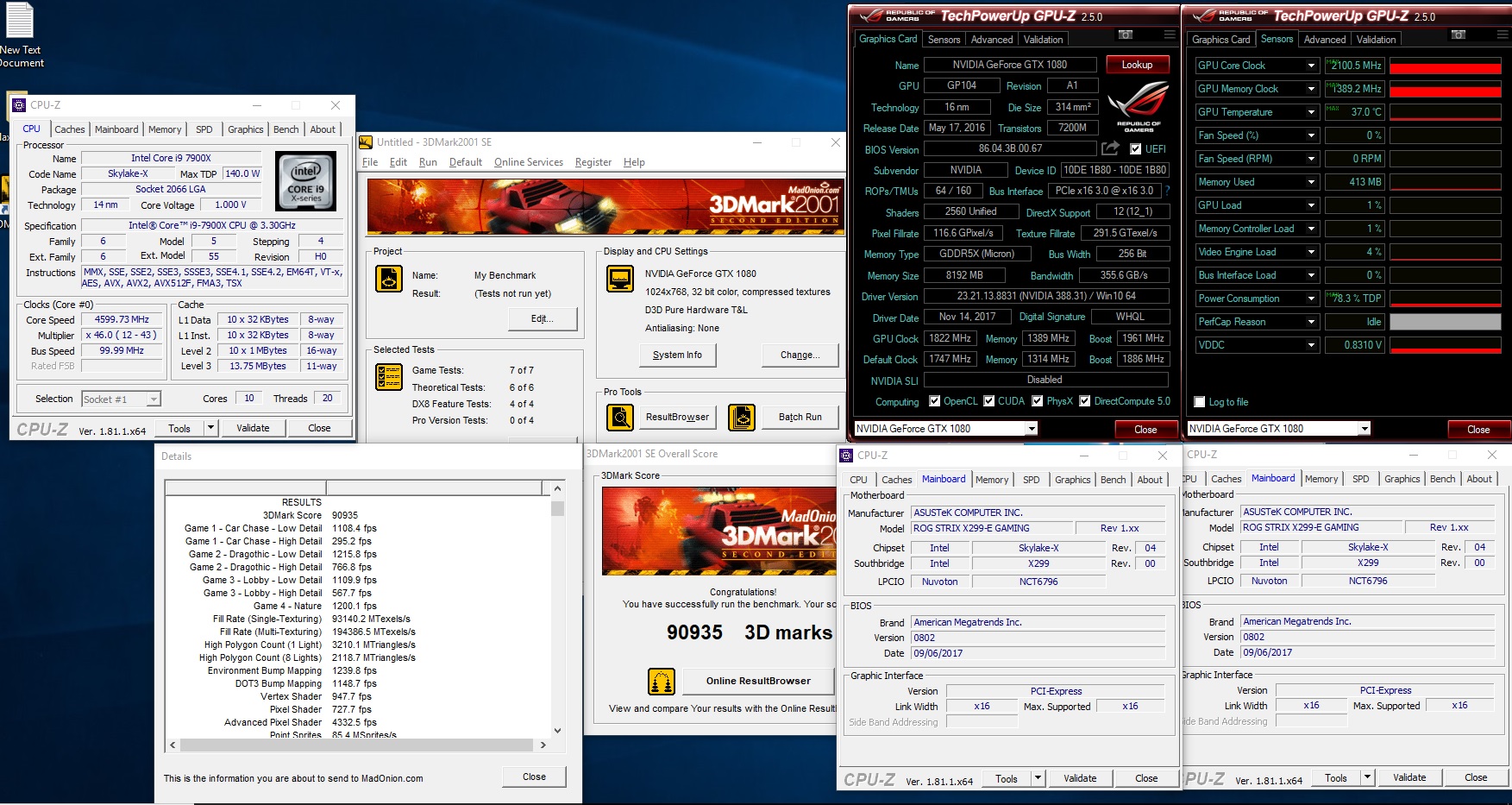Open the Online Services menu
This screenshot has height=805, width=1512.
coord(528,162)
